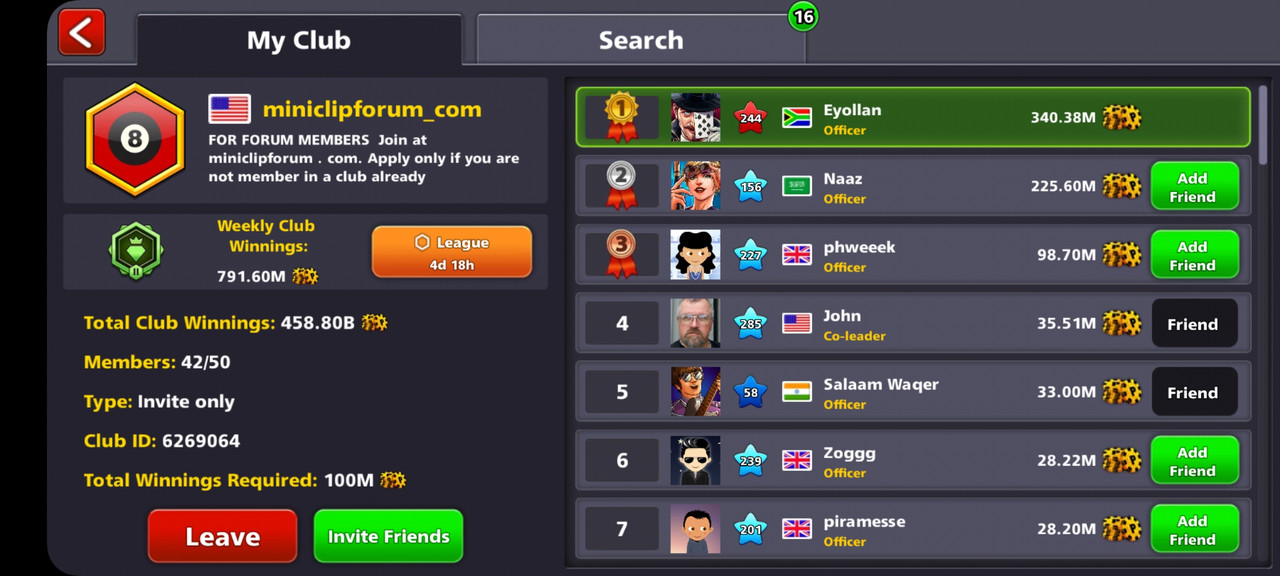The height and width of the screenshot is (576, 1280).
Task: Switch to the Search tab
Action: coord(640,40)
